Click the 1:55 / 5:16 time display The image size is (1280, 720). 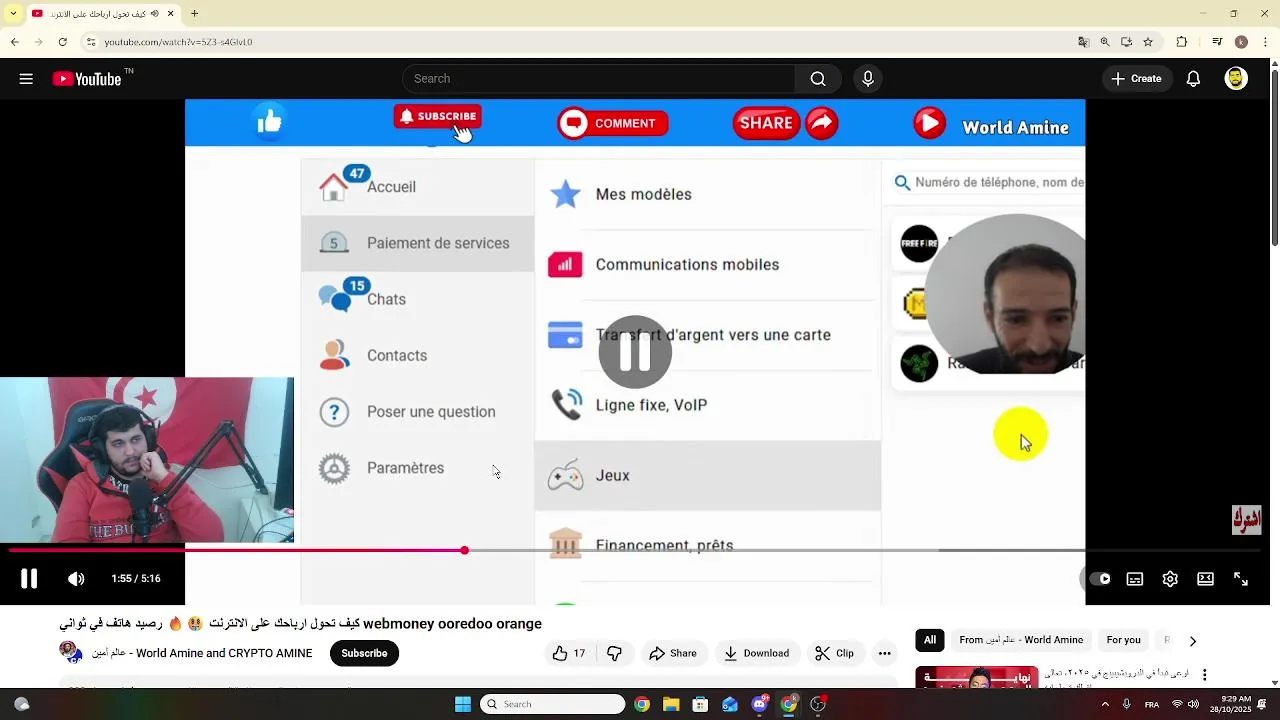pyautogui.click(x=135, y=579)
